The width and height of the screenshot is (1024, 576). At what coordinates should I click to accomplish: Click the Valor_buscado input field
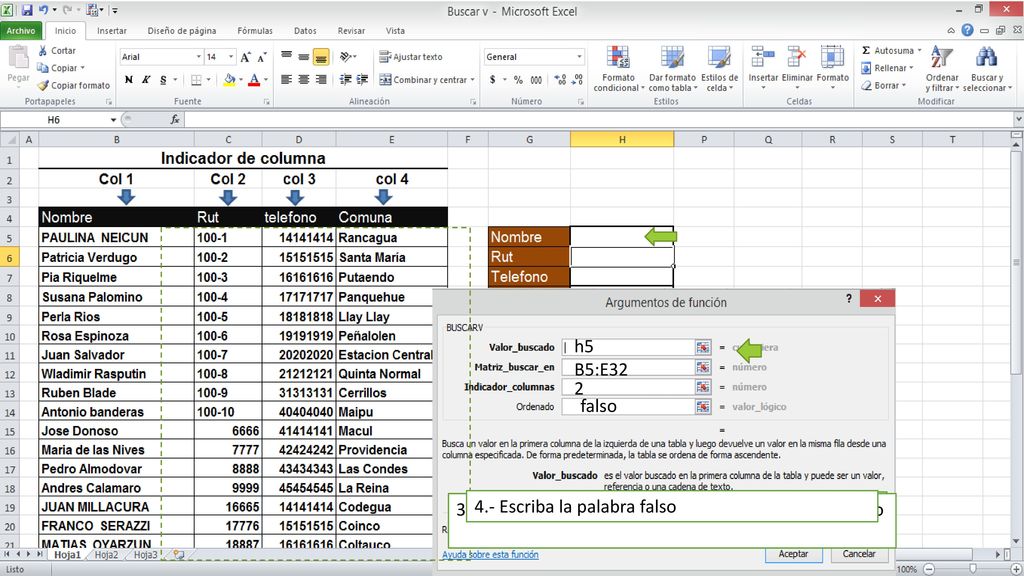click(628, 347)
